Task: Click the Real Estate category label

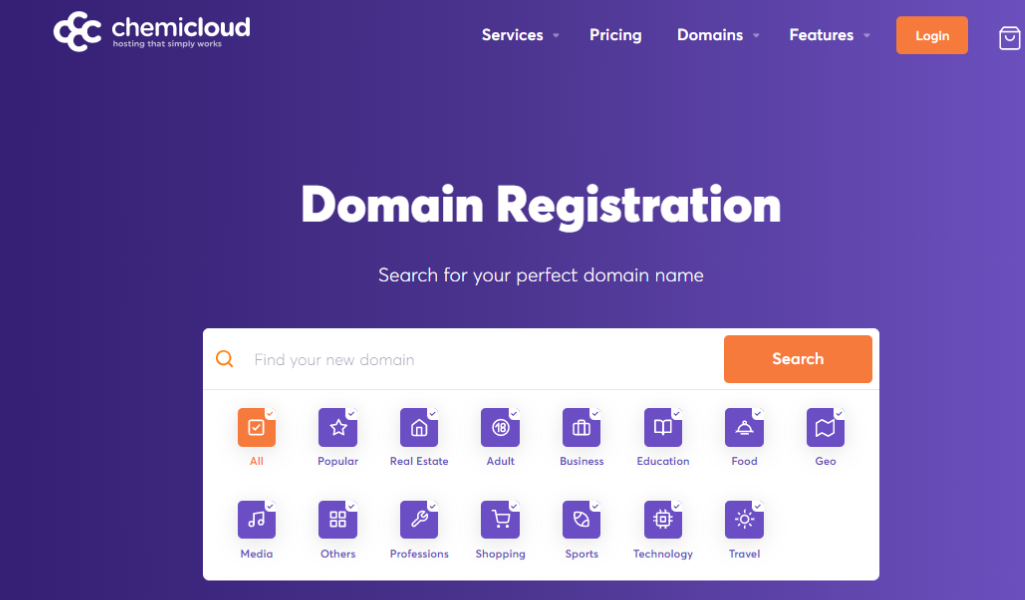Action: (x=419, y=461)
